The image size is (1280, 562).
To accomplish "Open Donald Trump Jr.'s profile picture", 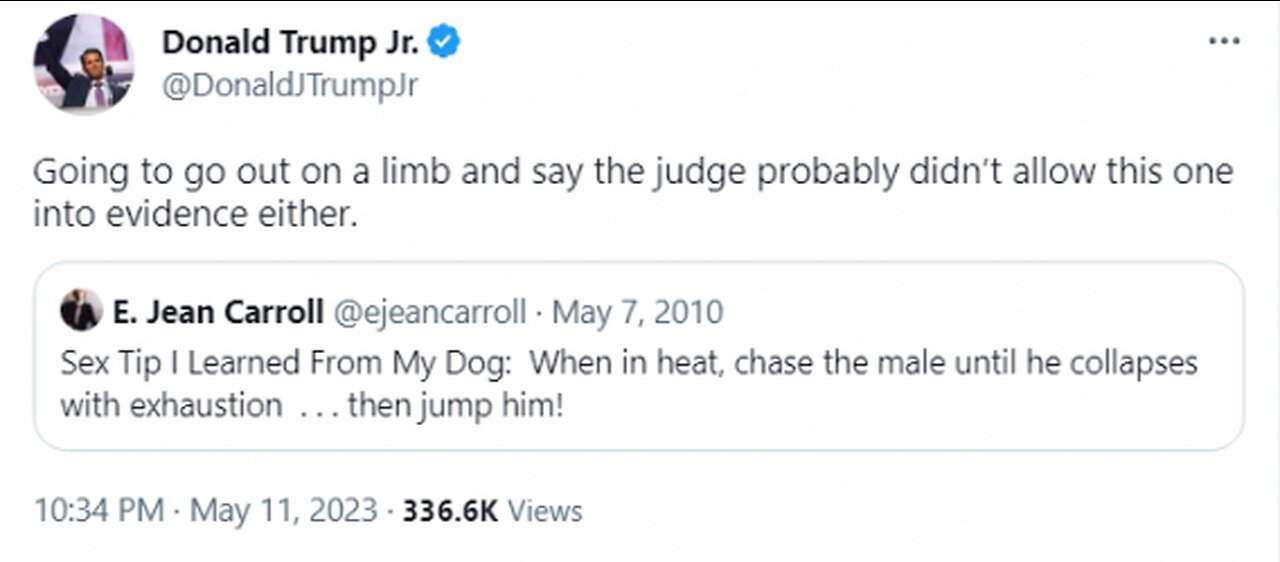I will (x=83, y=64).
